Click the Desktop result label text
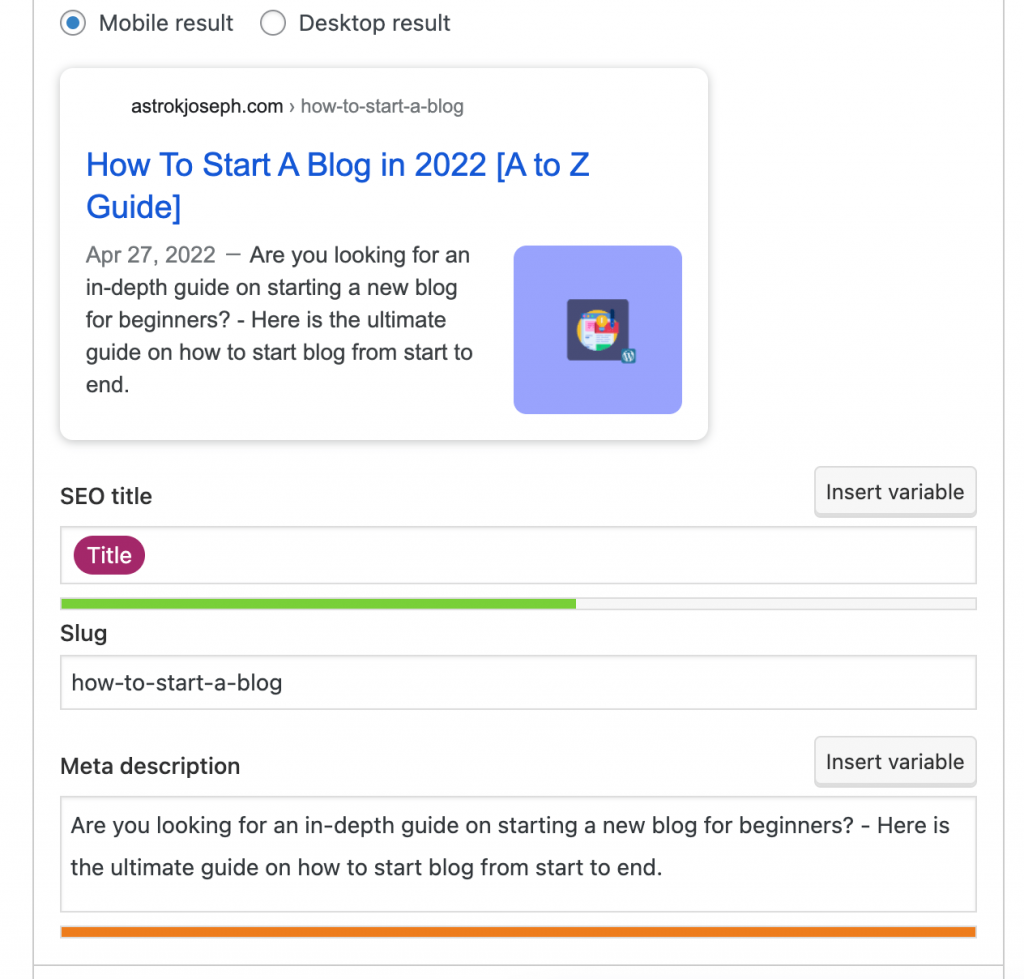 click(374, 23)
